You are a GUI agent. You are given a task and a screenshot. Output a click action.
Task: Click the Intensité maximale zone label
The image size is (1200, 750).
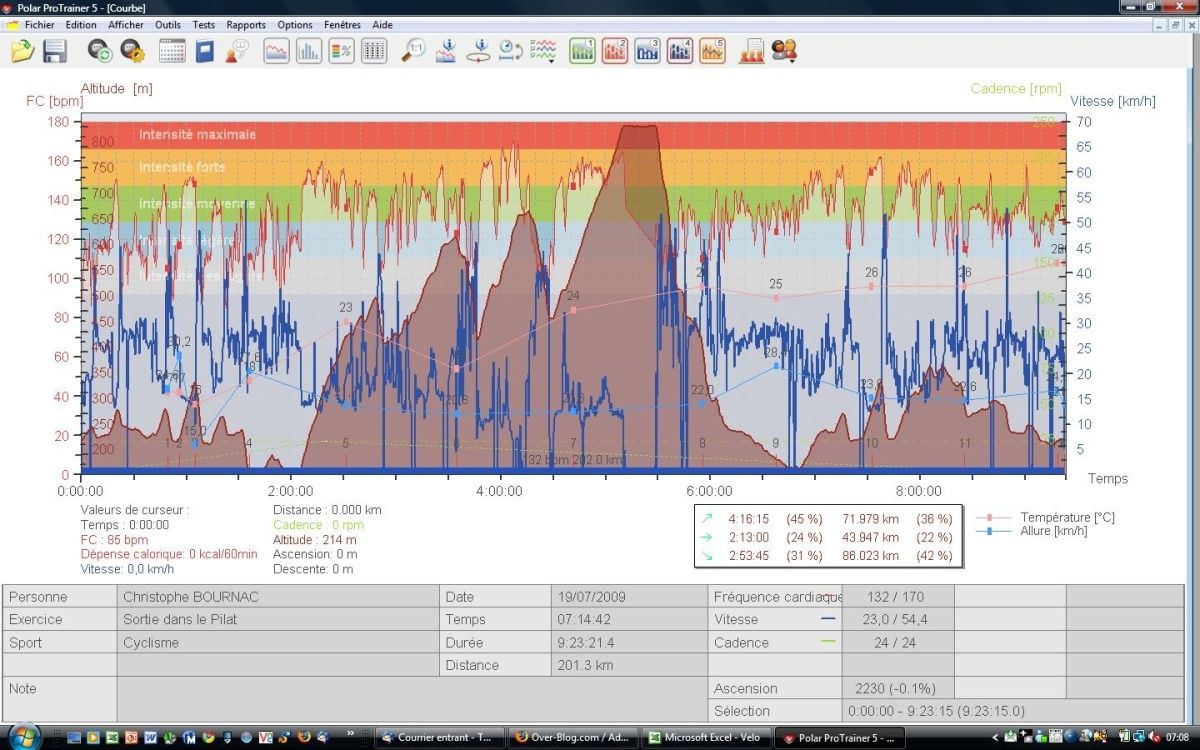[x=198, y=134]
